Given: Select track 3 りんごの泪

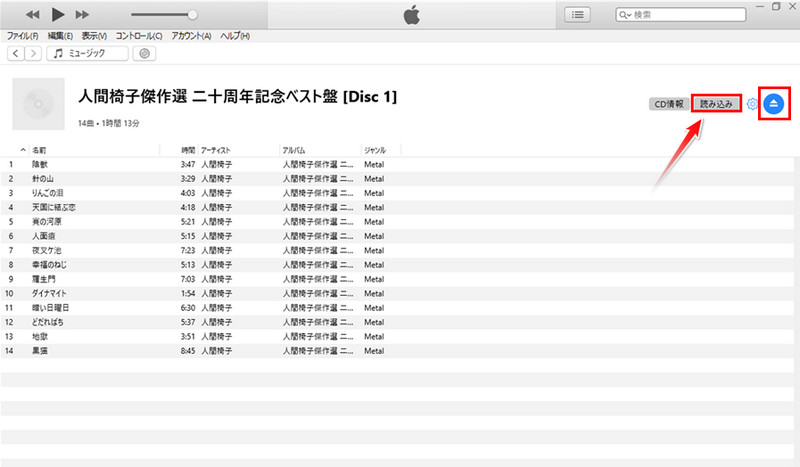Looking at the screenshot, I should pyautogui.click(x=397, y=193).
